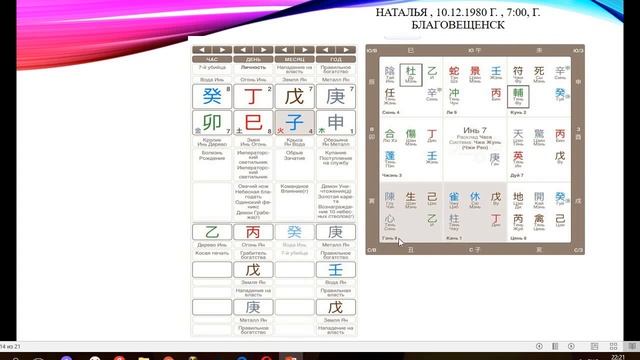Click the '7-й убийца' label under ЧАС
The height and width of the screenshot is (360, 640).
tap(212, 67)
